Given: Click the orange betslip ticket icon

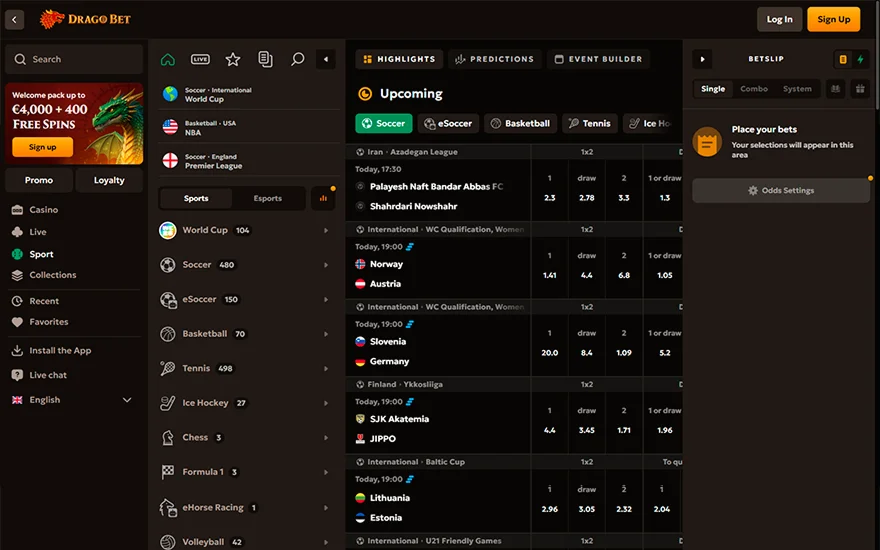Looking at the screenshot, I should pyautogui.click(x=842, y=59).
